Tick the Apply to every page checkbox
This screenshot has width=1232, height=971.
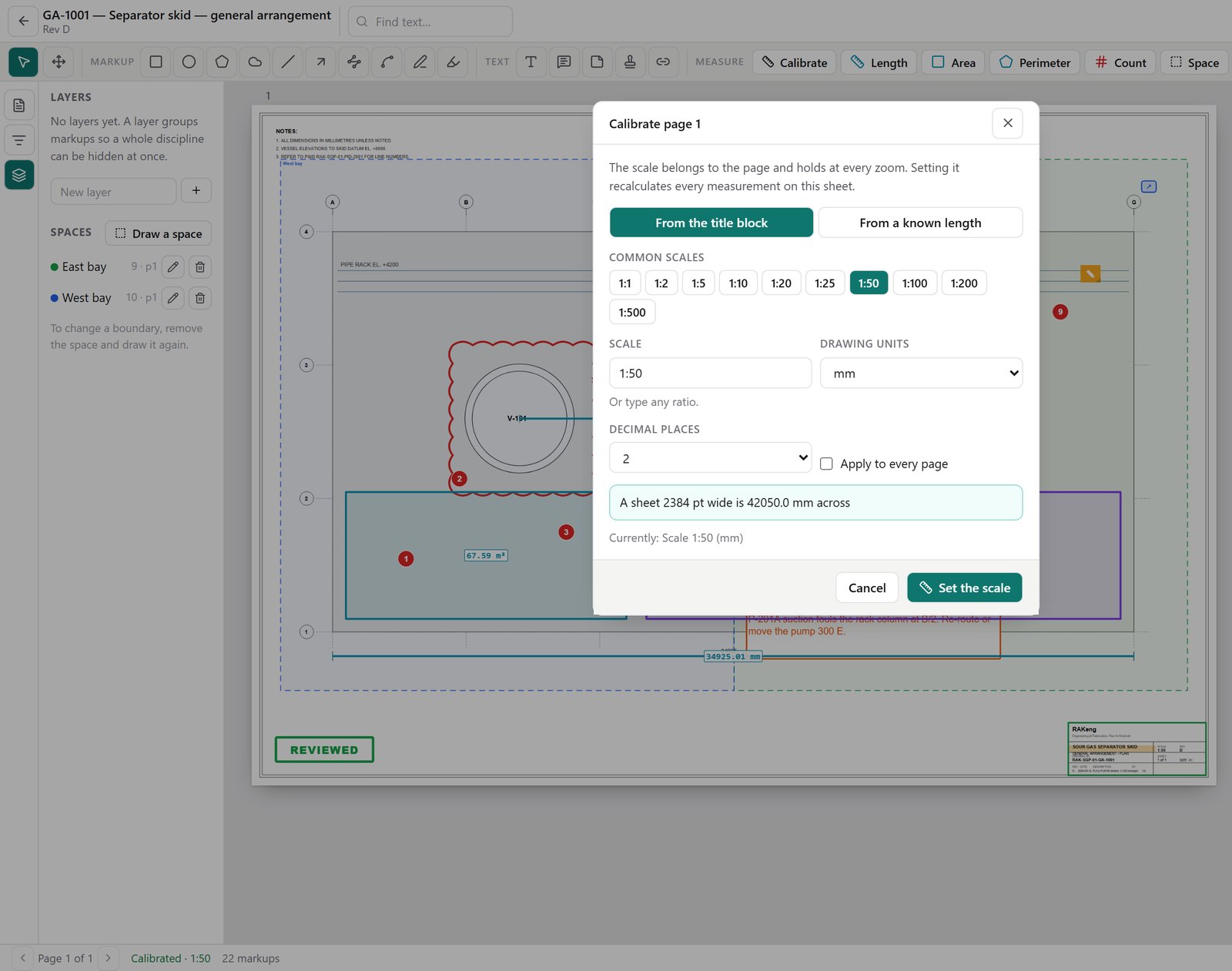click(x=826, y=464)
